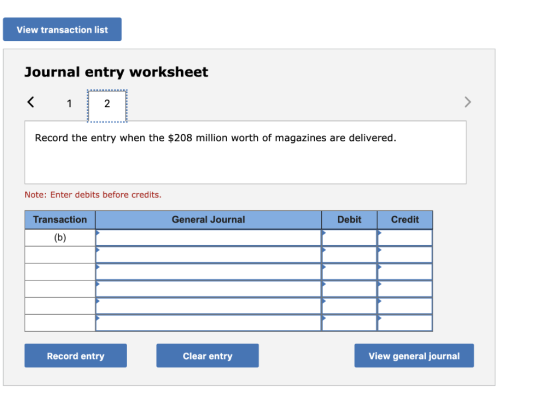Click Credit field in row (b)
560x403 pixels.
pos(405,238)
